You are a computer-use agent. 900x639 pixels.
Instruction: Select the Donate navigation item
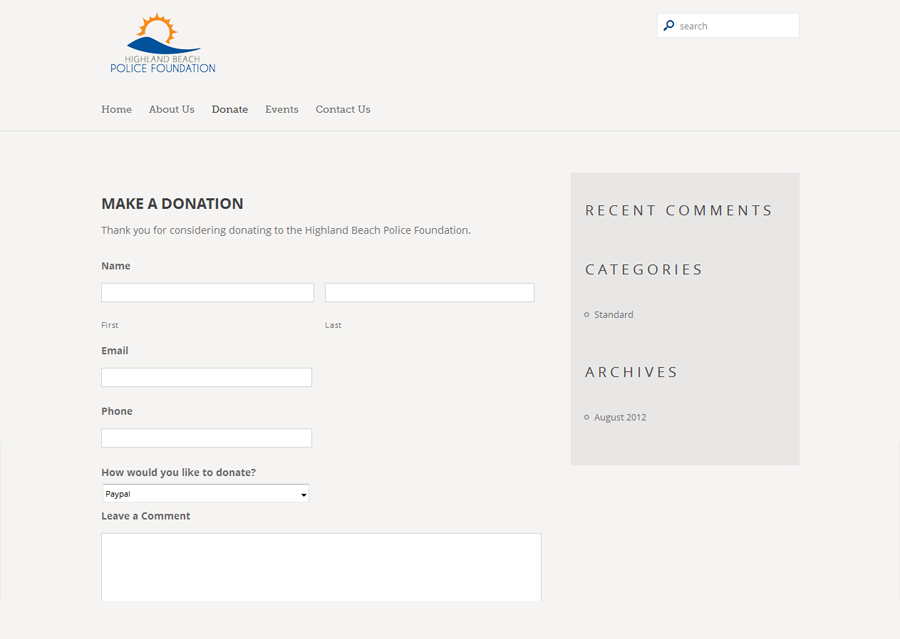pos(229,110)
